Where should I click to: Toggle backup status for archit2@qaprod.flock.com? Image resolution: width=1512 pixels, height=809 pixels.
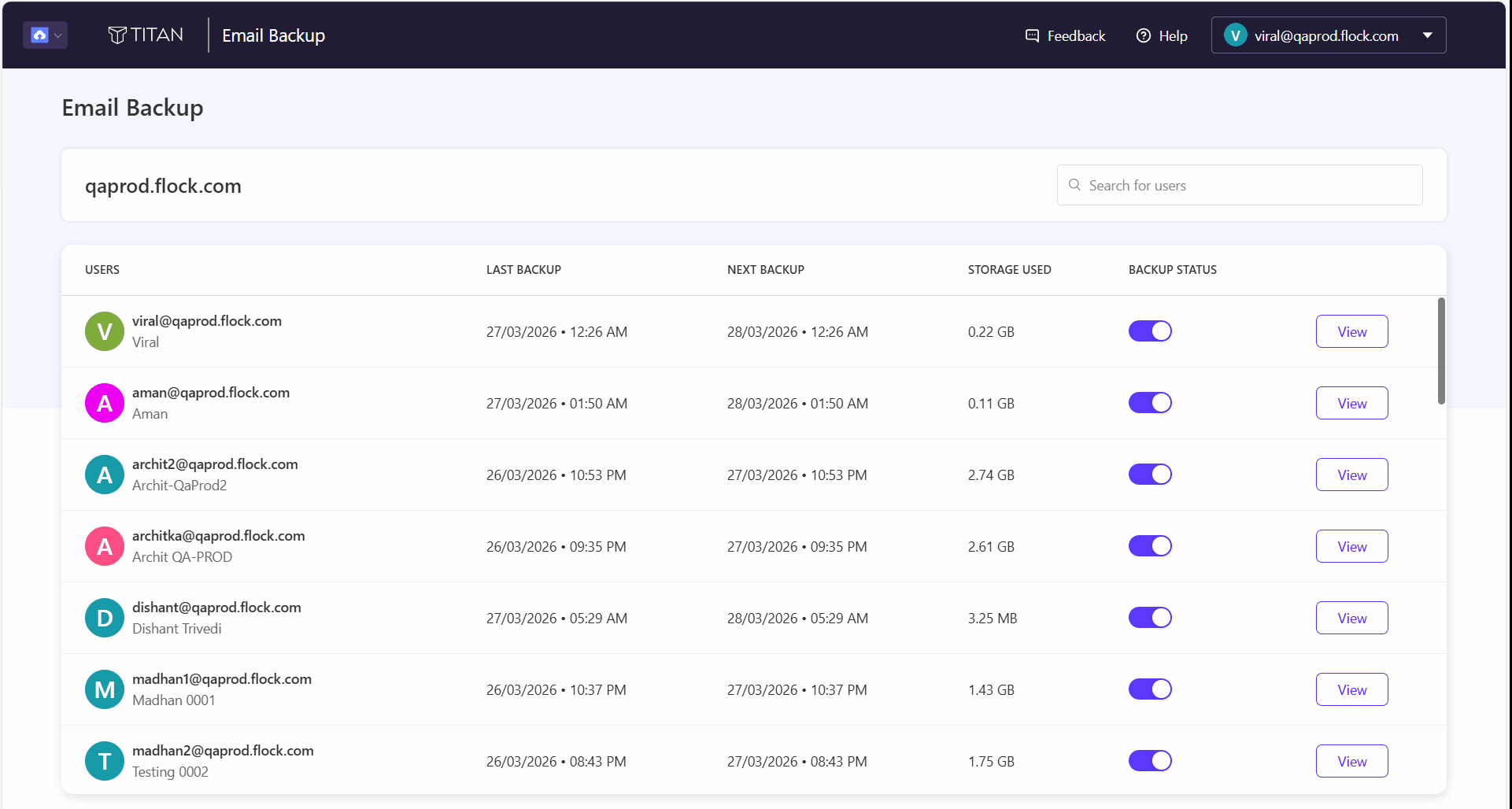(x=1150, y=475)
